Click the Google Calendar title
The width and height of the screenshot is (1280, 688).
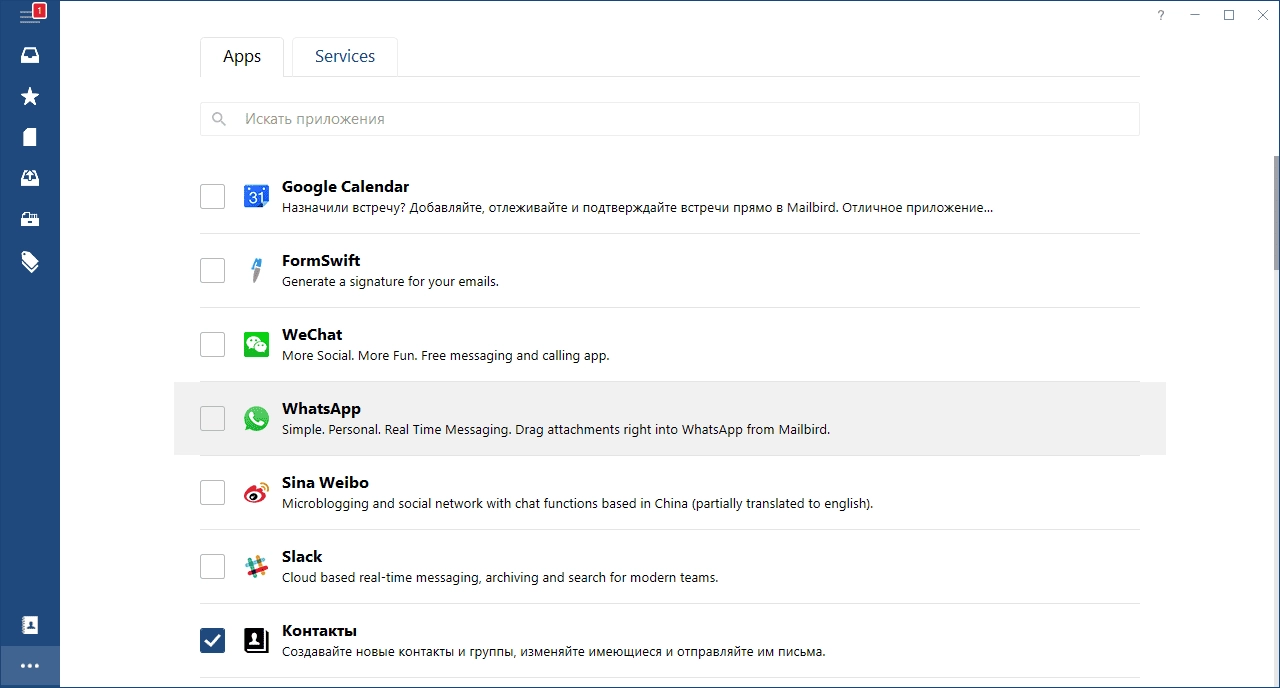[345, 187]
